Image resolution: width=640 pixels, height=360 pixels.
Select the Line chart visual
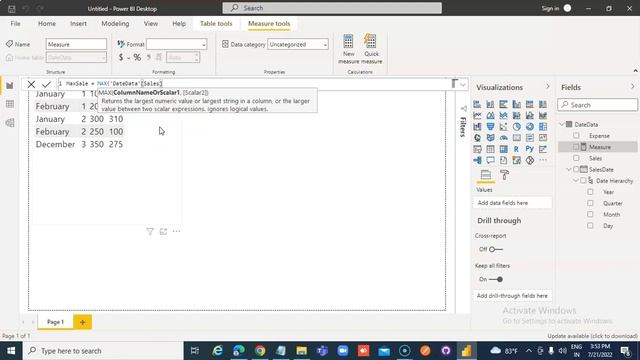477,116
